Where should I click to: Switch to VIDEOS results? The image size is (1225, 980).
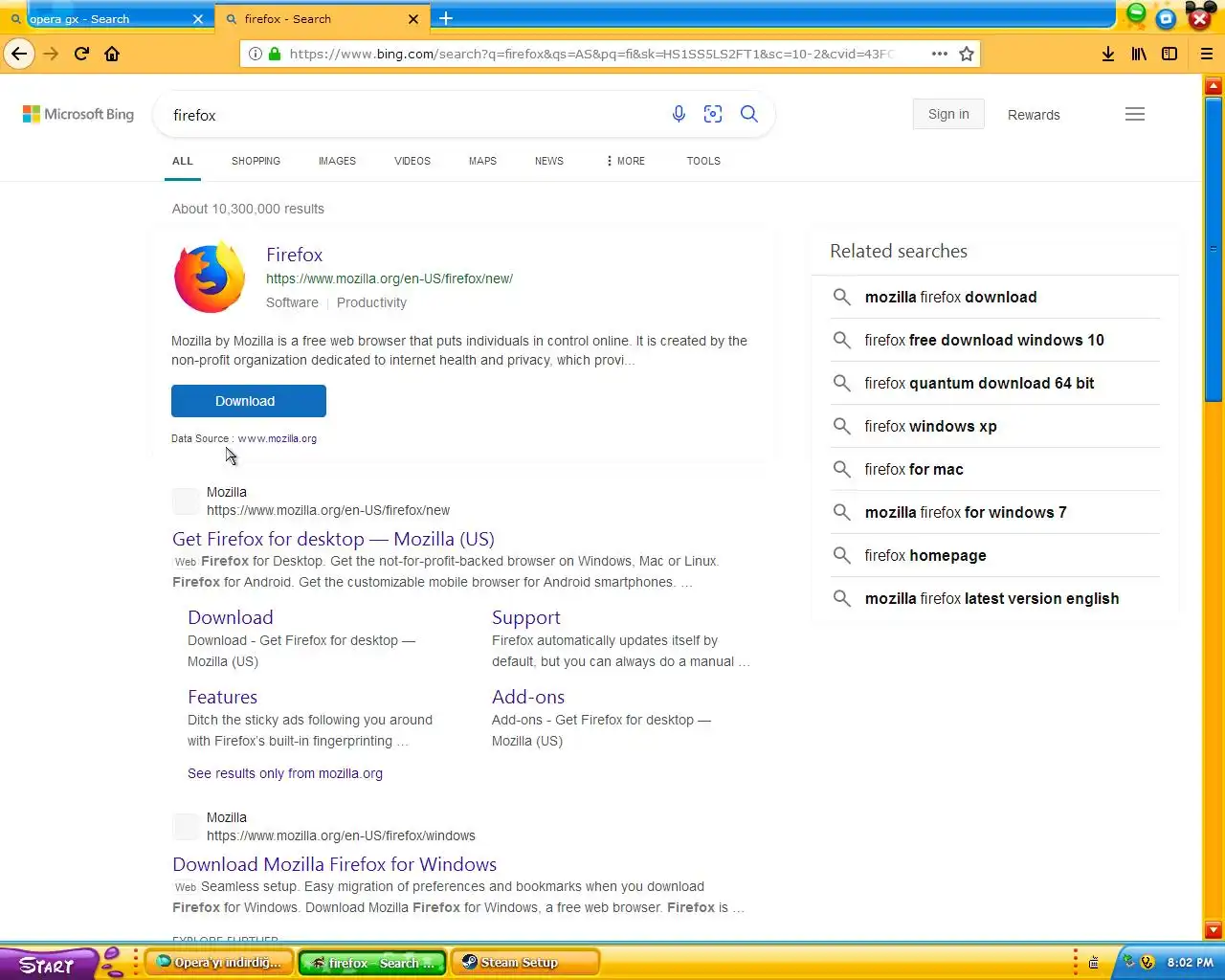tap(412, 161)
